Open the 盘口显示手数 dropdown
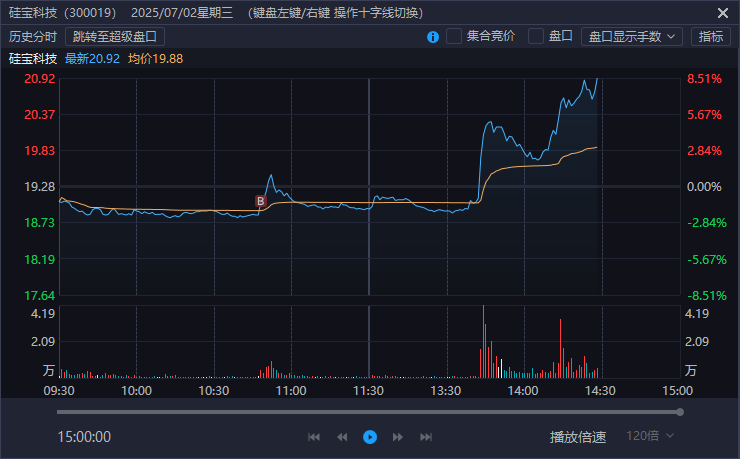 pos(632,36)
